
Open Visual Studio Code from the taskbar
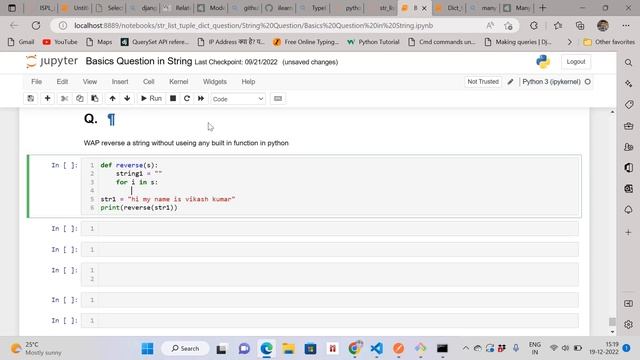(x=376, y=349)
